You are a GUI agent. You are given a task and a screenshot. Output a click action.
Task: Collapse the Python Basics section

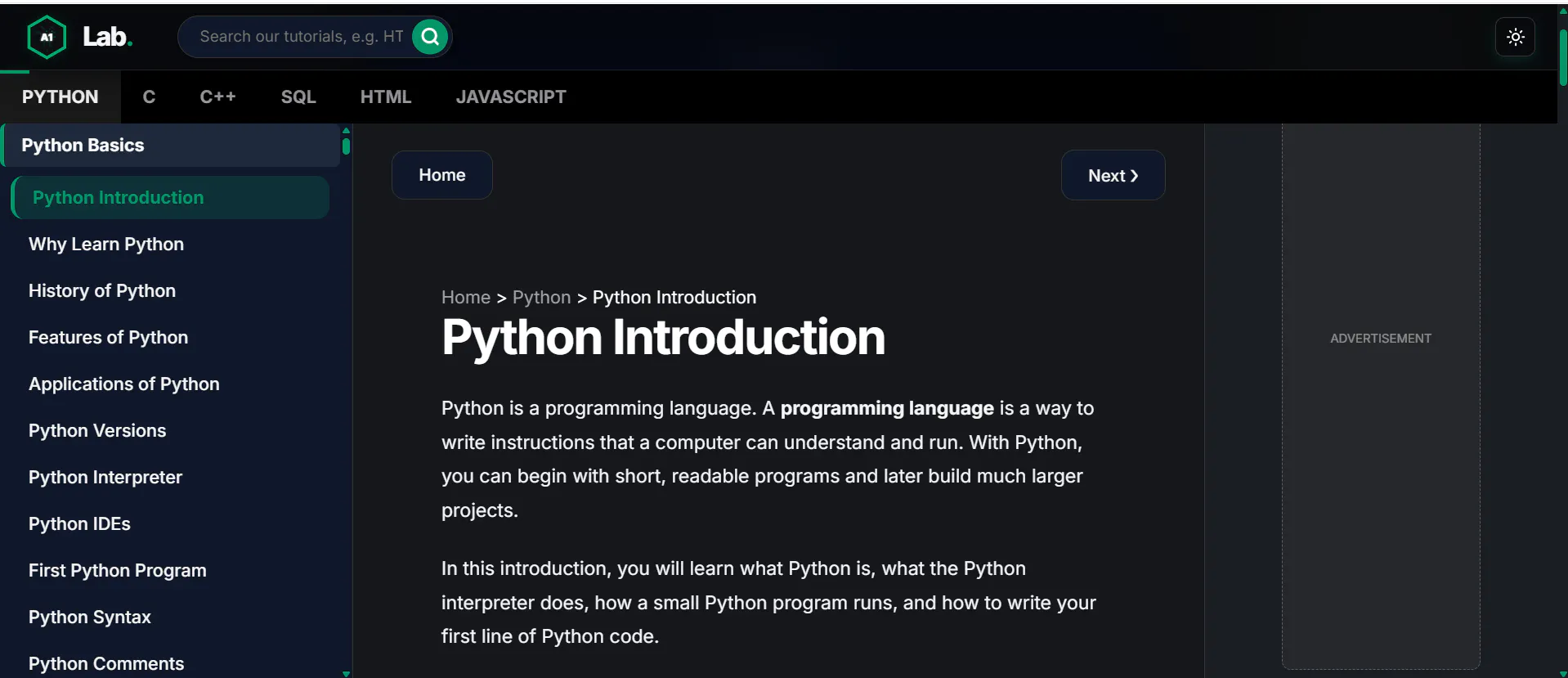(171, 146)
